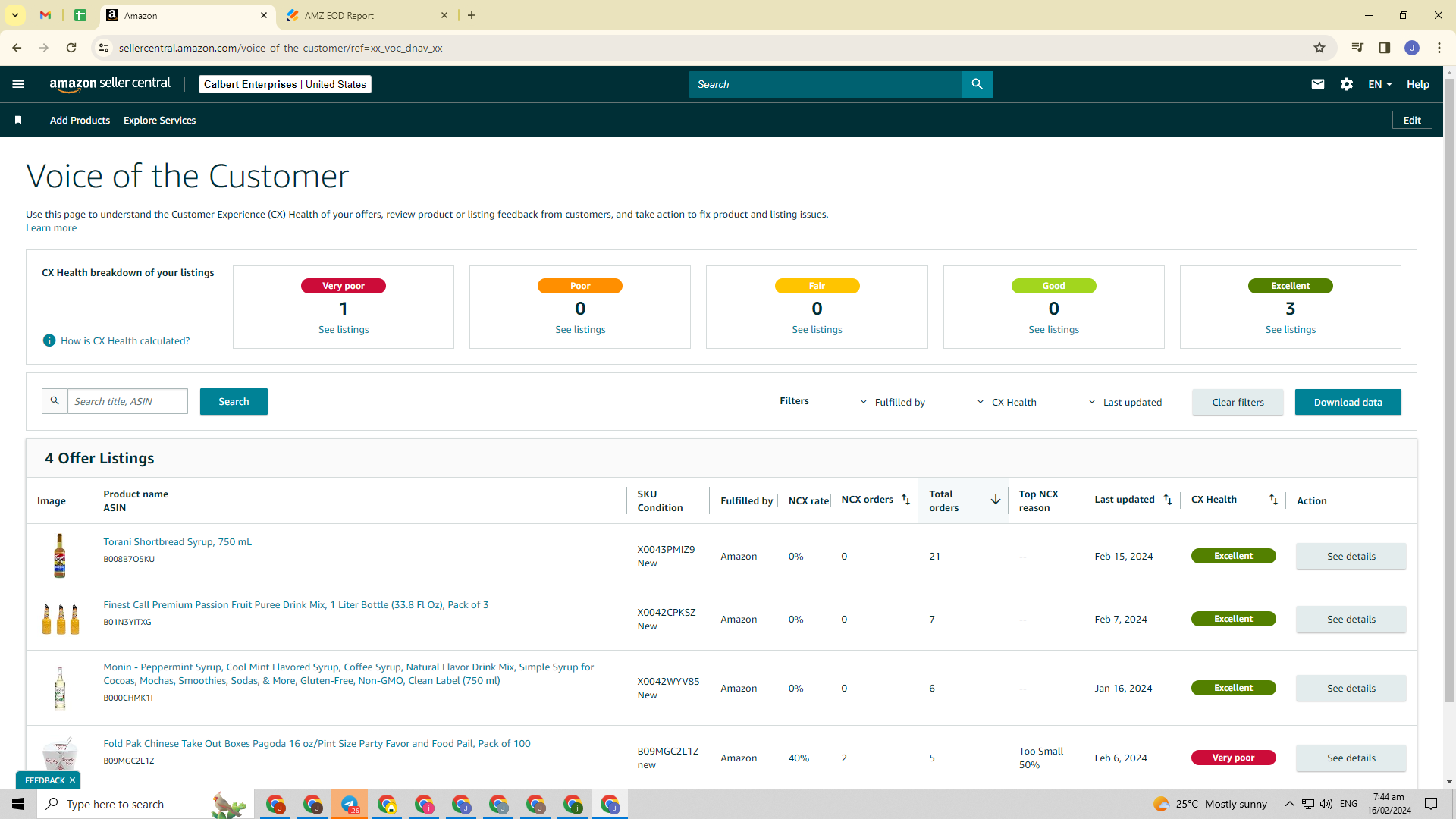This screenshot has height=819, width=1456.
Task: See listings under Very poor
Action: click(344, 329)
